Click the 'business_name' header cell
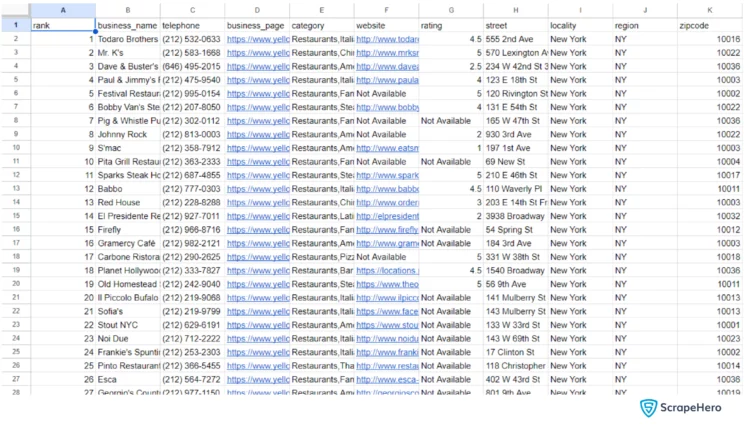The width and height of the screenshot is (744, 425). pyautogui.click(x=128, y=26)
